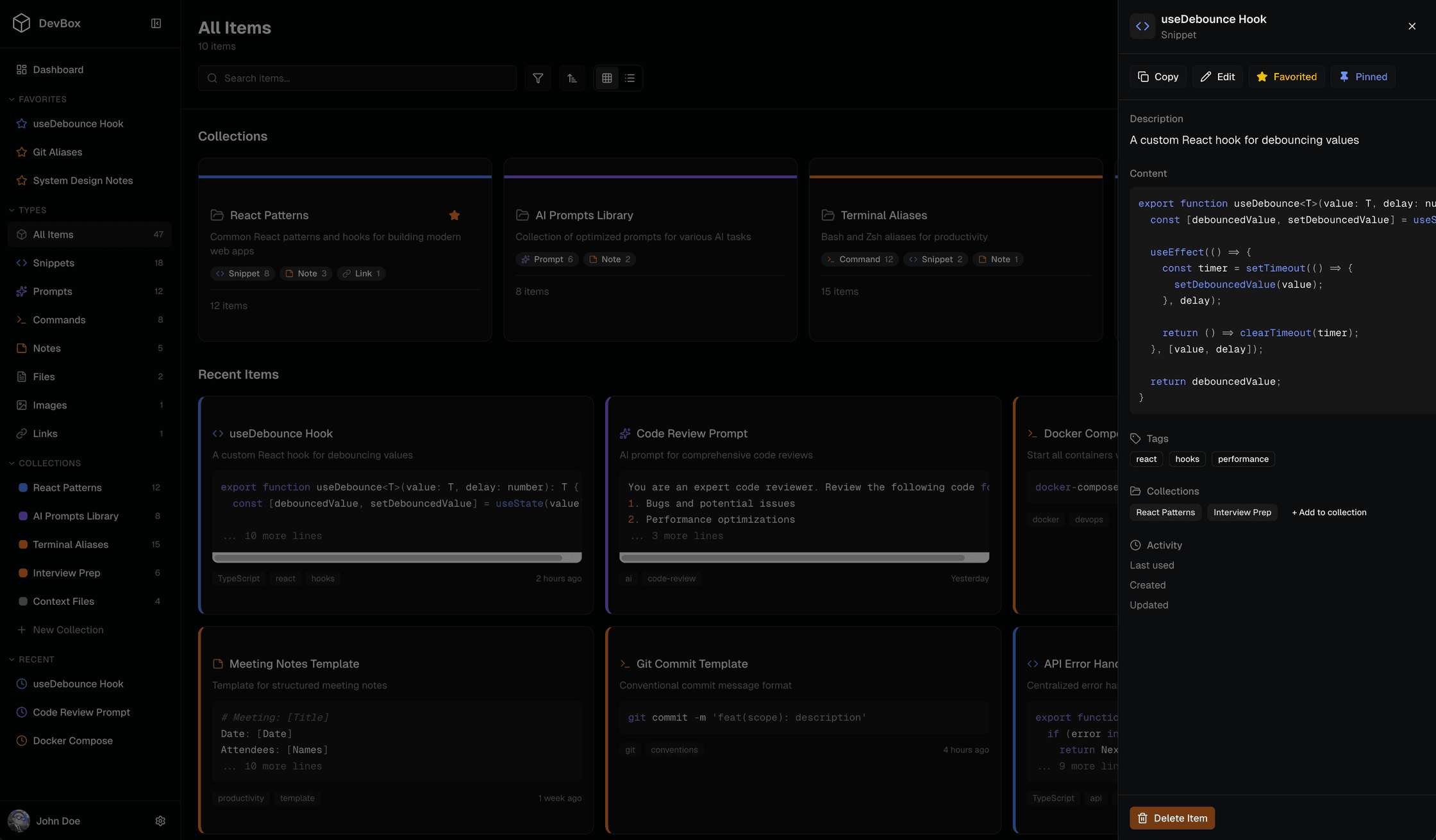Viewport: 1436px width, 840px height.
Task: Click terminal icon on Git Commit Template card
Action: coord(625,664)
